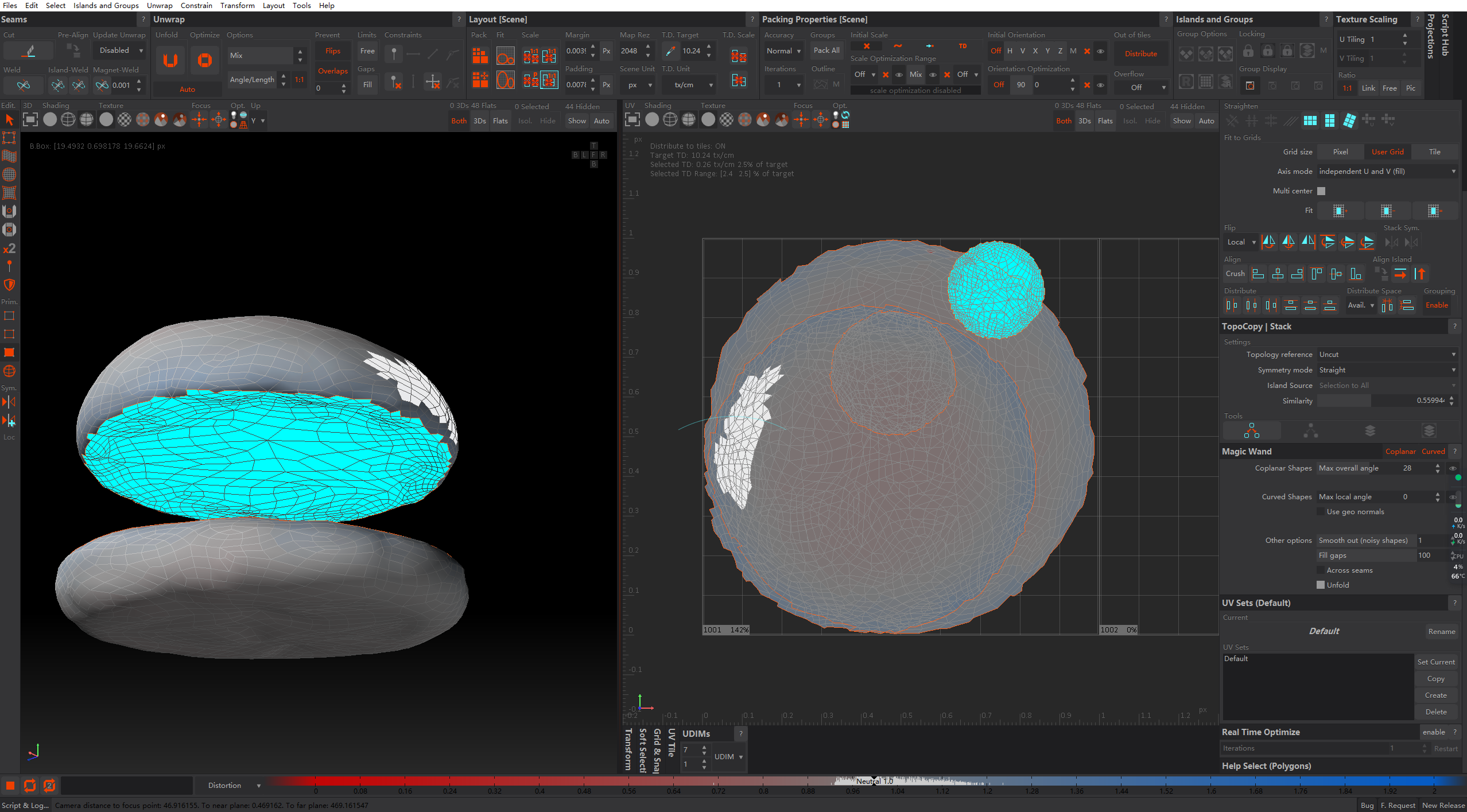The height and width of the screenshot is (812, 1467).
Task: Click the T.D. Target picker icon
Action: (669, 51)
